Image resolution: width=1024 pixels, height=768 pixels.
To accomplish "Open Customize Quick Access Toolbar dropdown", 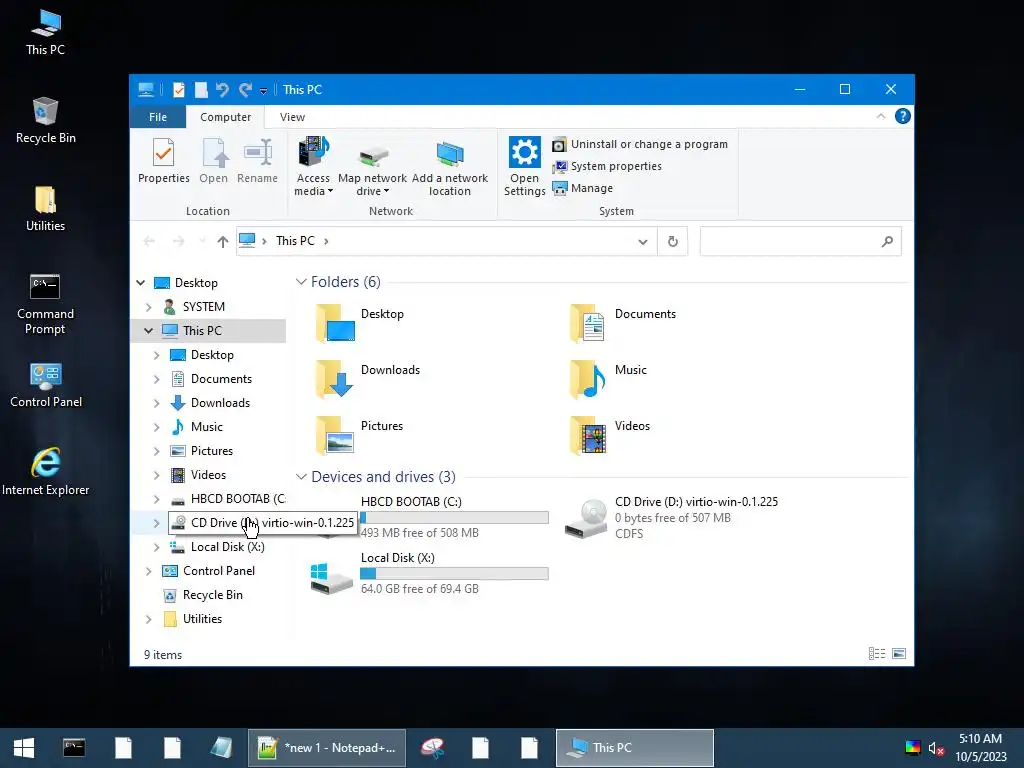I will point(263,91).
